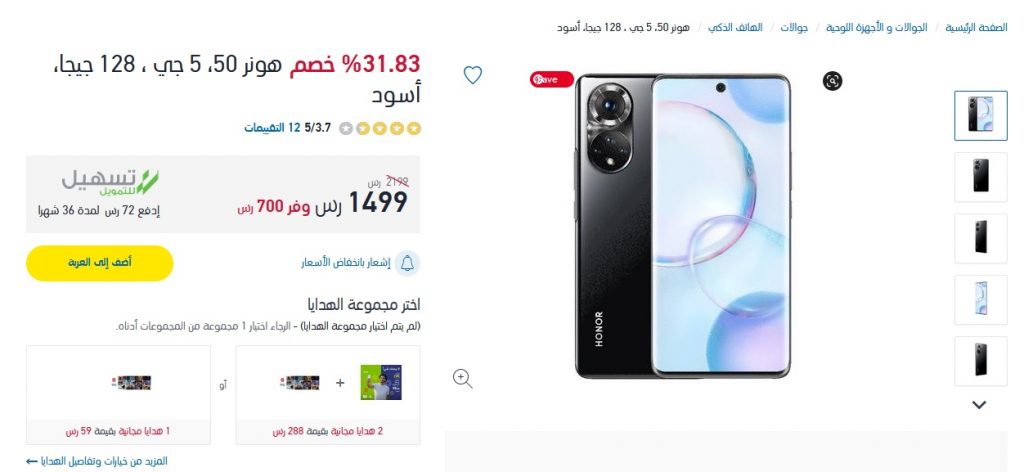Click the price drop notification bell icon
1024x472 pixels.
[x=408, y=263]
